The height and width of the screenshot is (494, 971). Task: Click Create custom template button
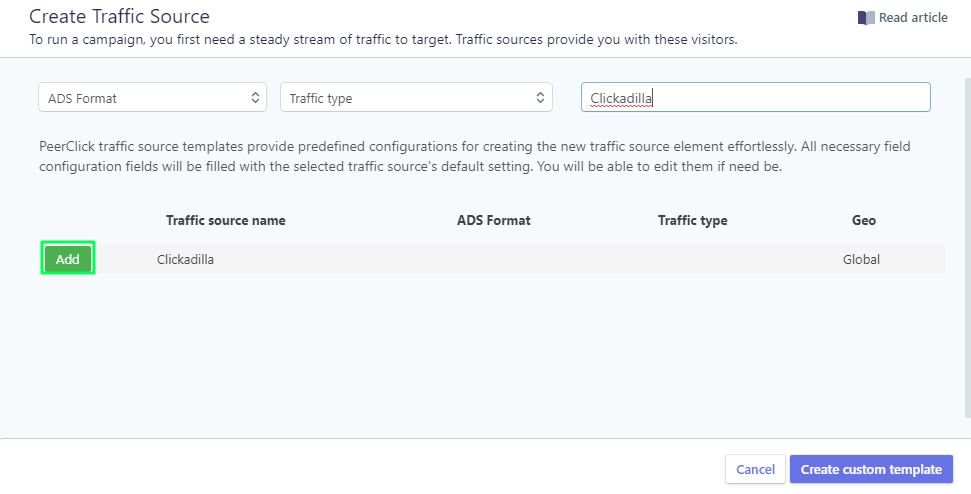point(871,469)
